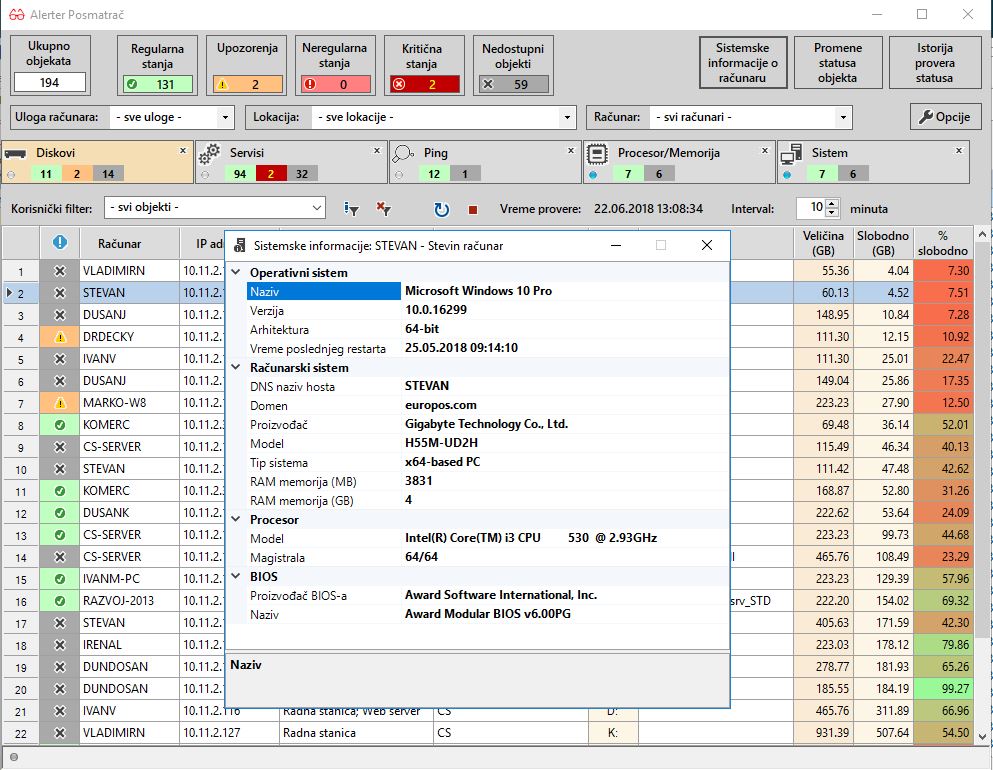
Task: Close the Diskovi tab
Action: click(x=183, y=151)
